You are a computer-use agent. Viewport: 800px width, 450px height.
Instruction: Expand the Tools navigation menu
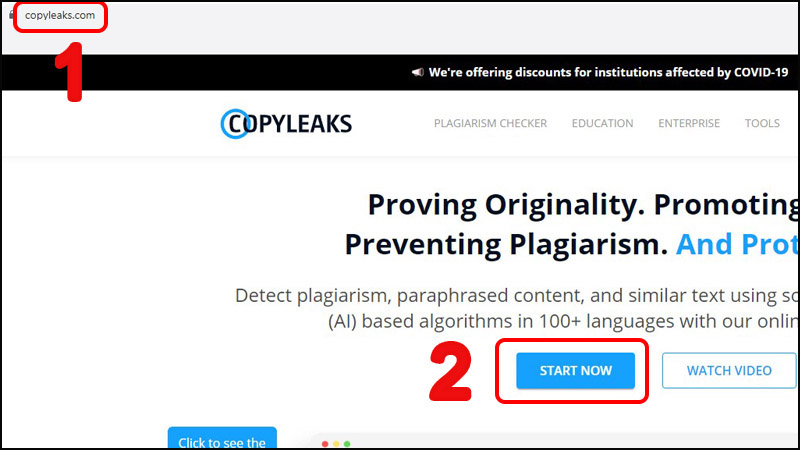pyautogui.click(x=762, y=123)
